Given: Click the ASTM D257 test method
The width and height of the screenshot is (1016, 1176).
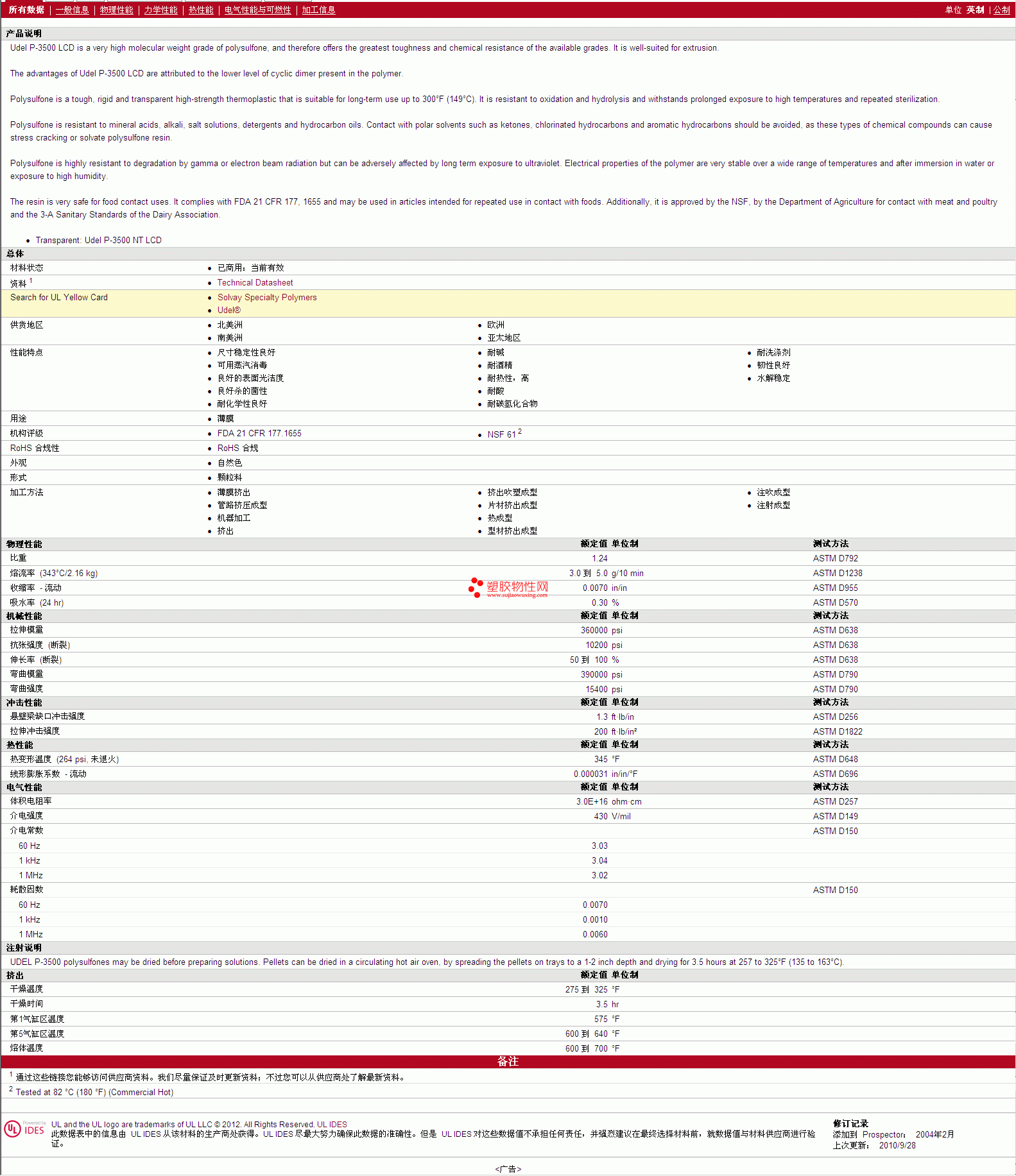Looking at the screenshot, I should (835, 802).
